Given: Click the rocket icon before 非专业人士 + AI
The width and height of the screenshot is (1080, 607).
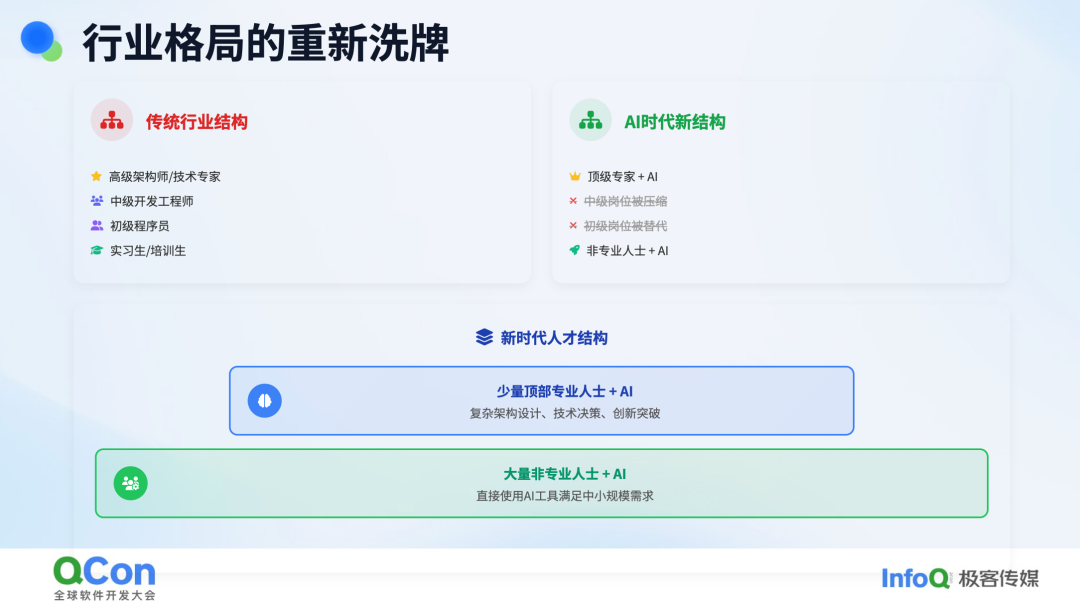Looking at the screenshot, I should click(574, 250).
